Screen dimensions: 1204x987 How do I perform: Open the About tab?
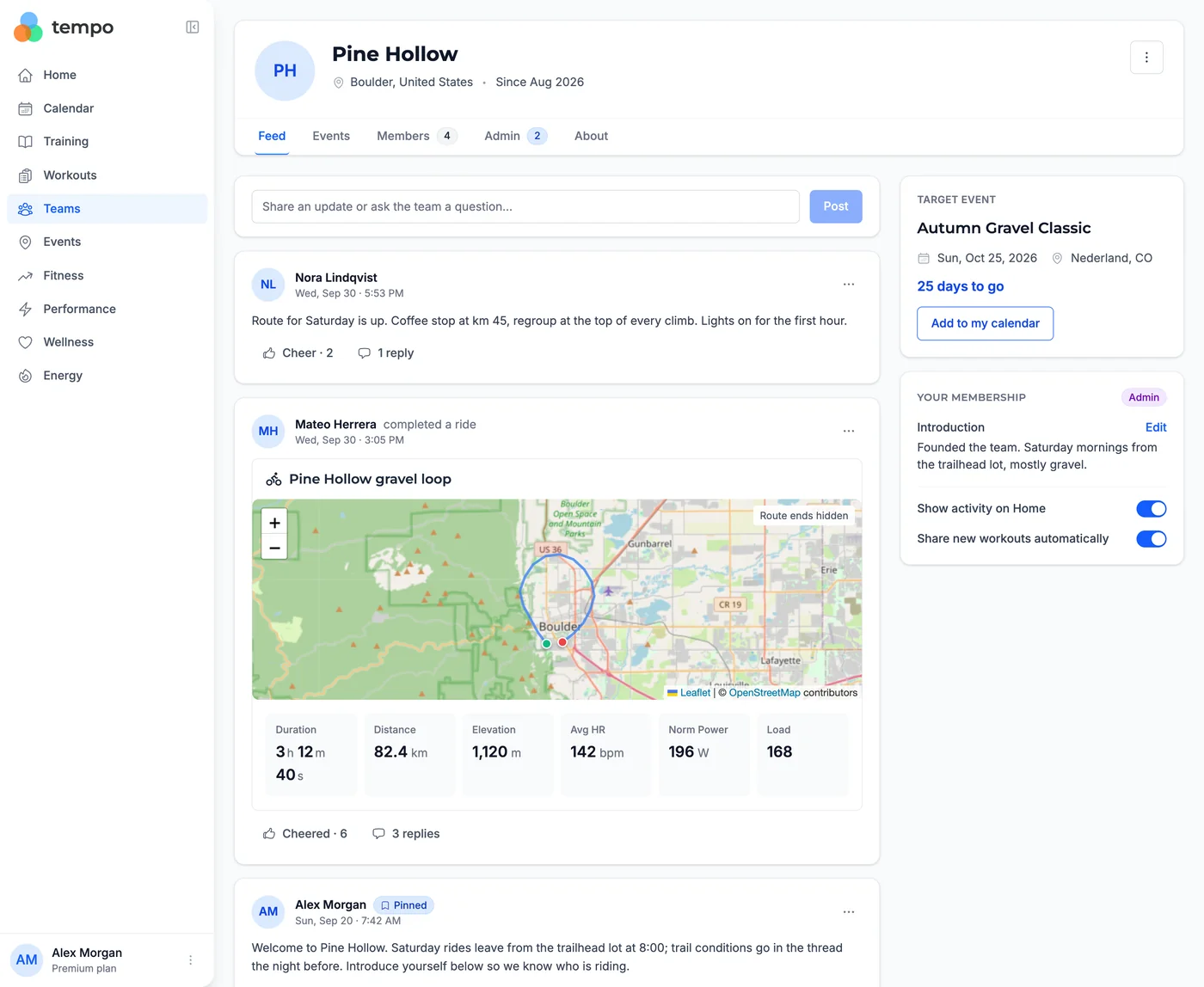(x=591, y=137)
